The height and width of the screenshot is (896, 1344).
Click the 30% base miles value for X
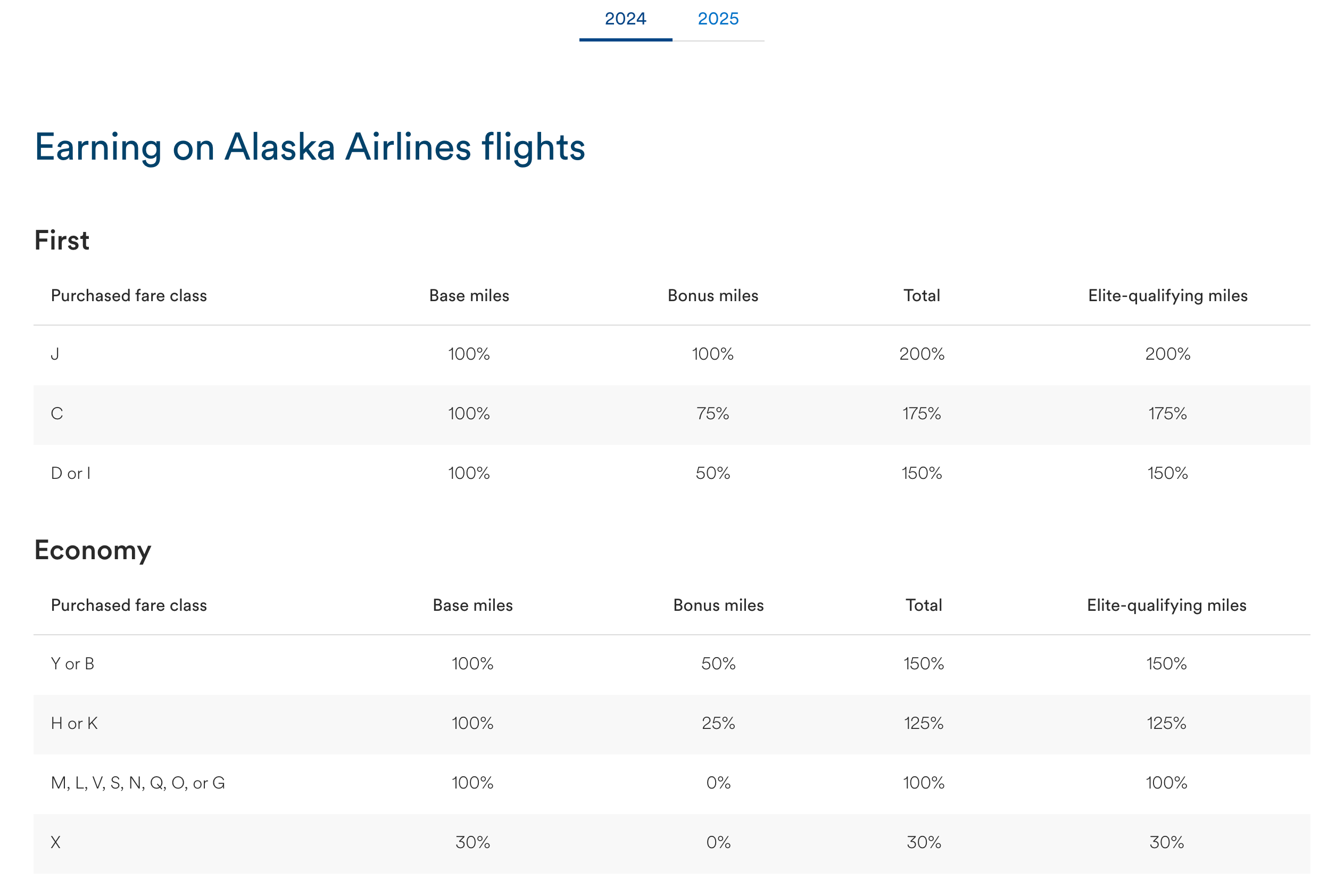472,842
